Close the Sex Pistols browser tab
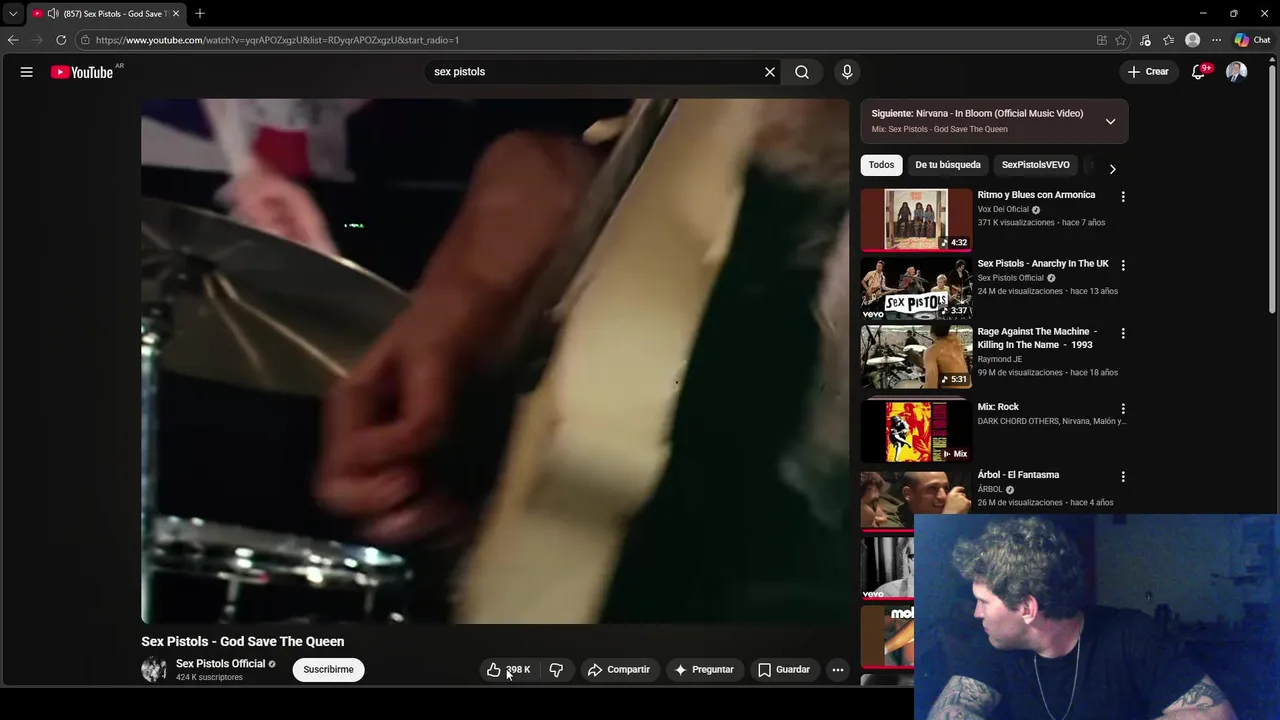The height and width of the screenshot is (720, 1280). coord(175,14)
